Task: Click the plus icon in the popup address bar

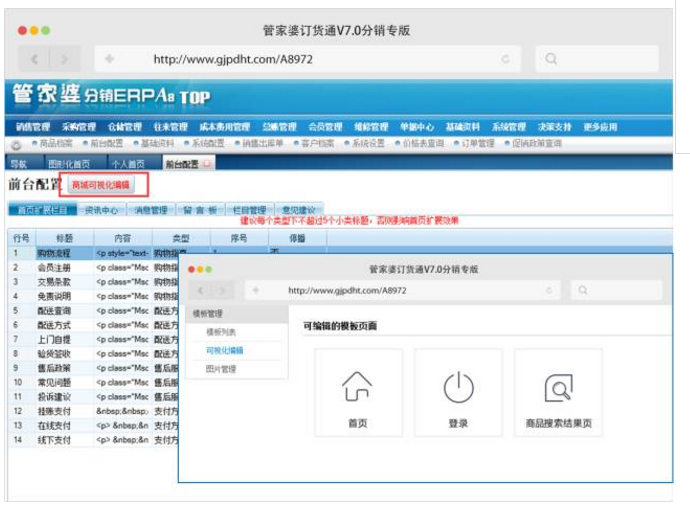Action: pos(256,290)
